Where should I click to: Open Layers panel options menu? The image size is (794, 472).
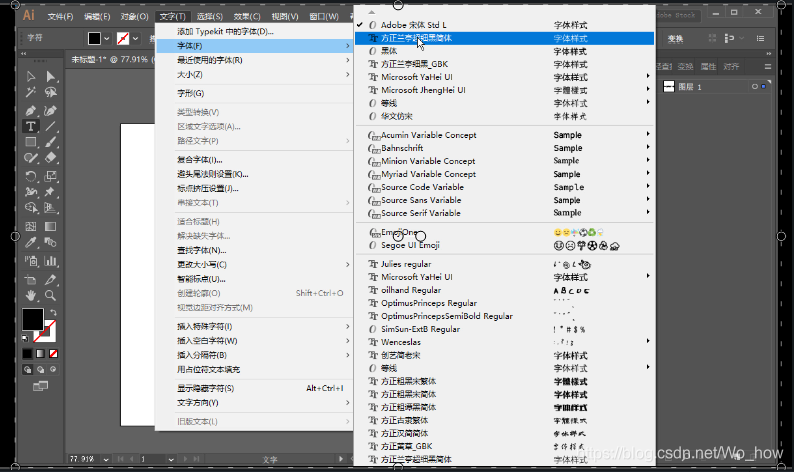pos(768,66)
